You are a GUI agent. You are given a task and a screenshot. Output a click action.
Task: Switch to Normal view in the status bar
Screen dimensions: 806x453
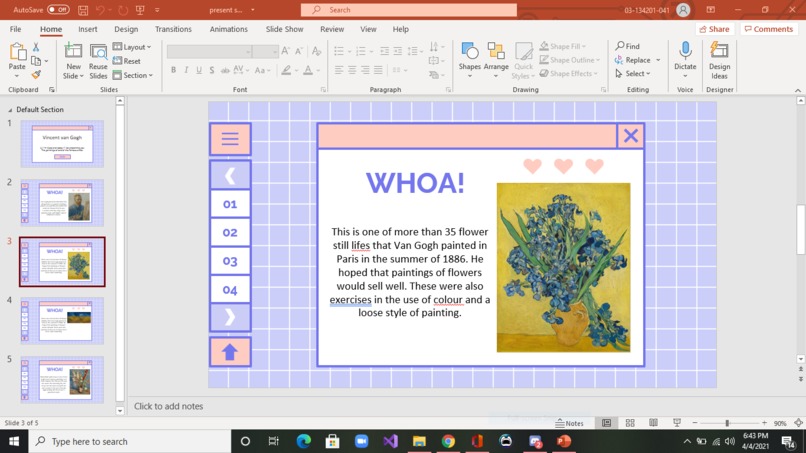tap(607, 423)
